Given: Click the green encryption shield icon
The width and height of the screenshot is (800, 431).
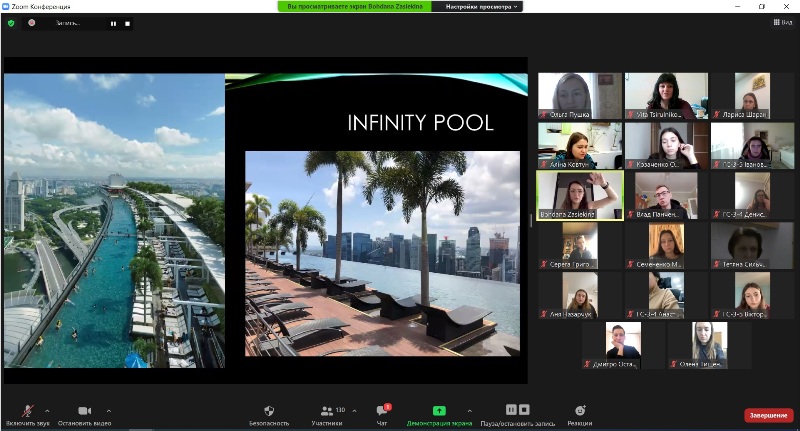Looking at the screenshot, I should pos(11,23).
